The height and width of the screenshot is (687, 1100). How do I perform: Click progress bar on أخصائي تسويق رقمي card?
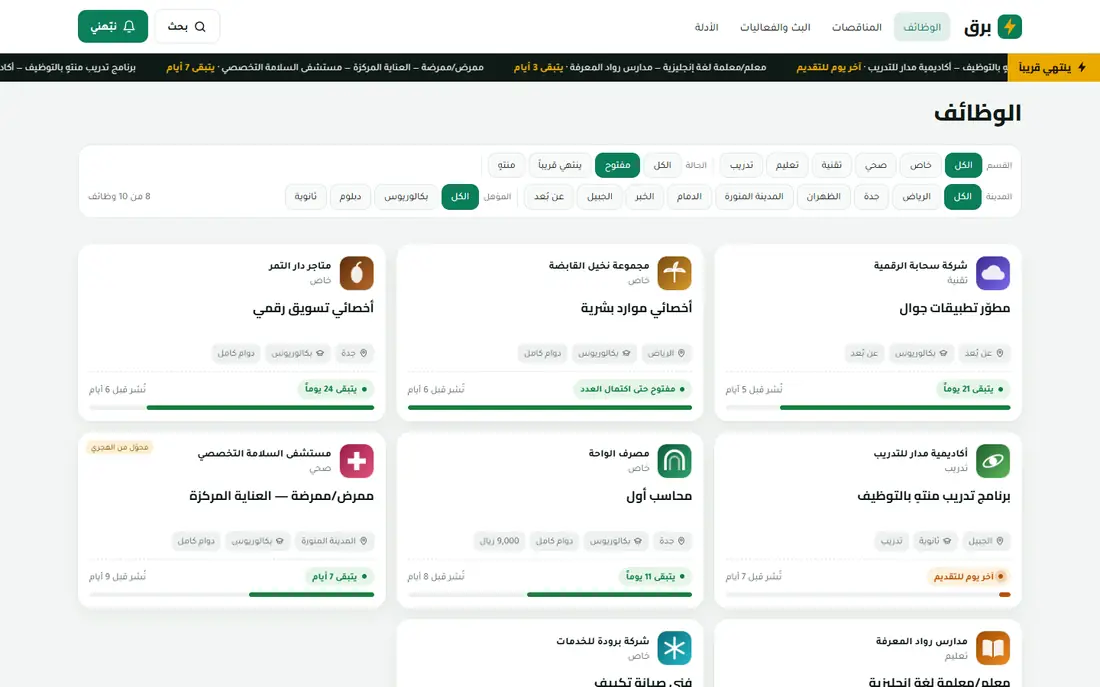click(x=232, y=407)
